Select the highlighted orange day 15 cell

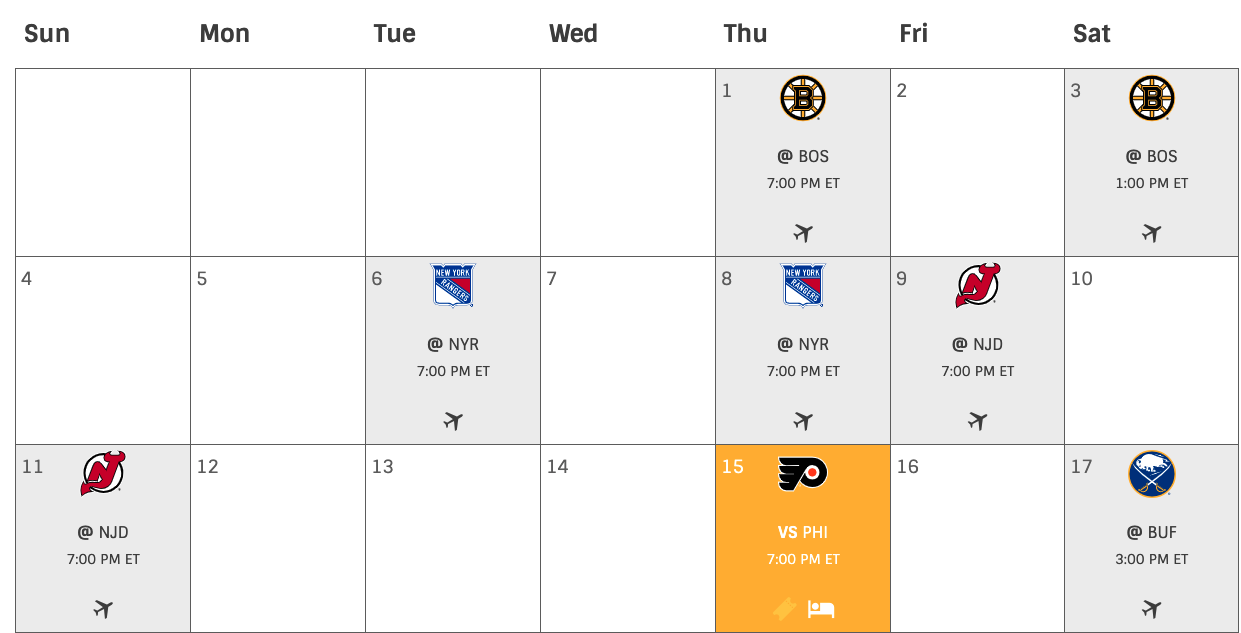[803, 538]
